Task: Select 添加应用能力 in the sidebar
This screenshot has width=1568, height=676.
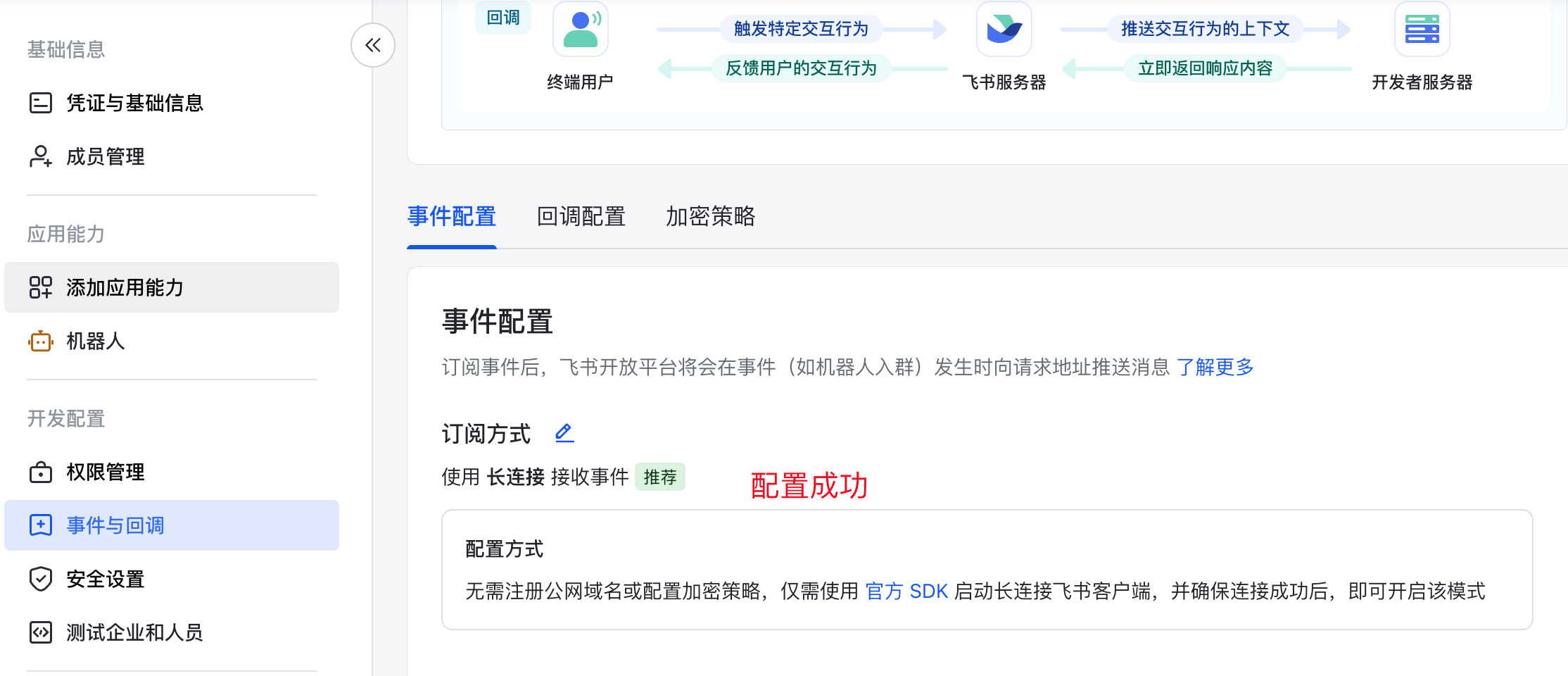Action: click(125, 287)
